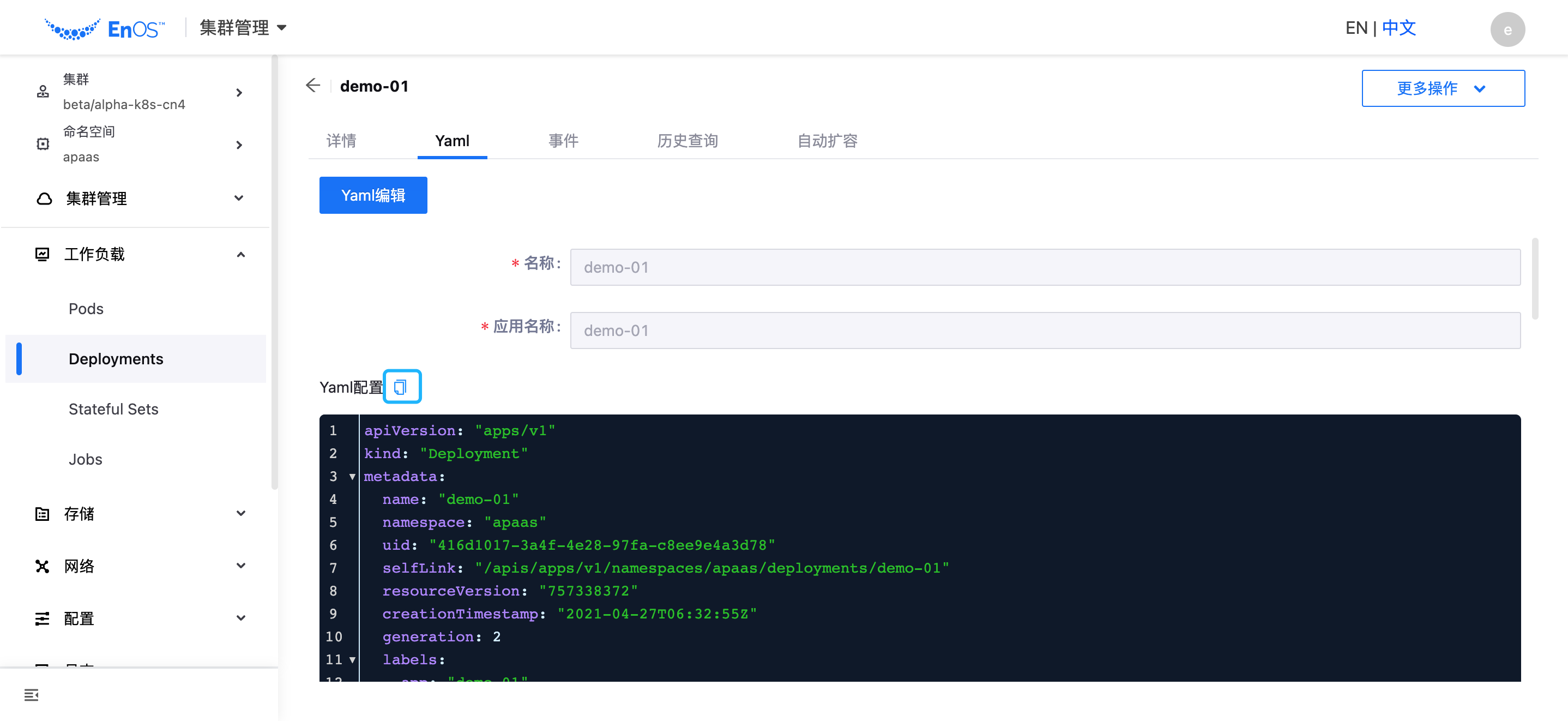Collapse the labels block on line 11
1568x721 pixels.
352,659
